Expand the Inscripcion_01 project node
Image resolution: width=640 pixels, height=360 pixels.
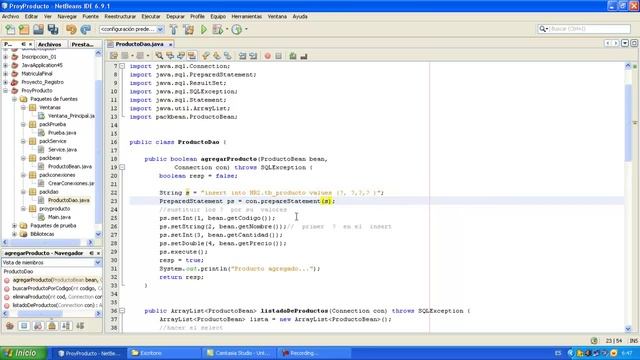click(6, 57)
